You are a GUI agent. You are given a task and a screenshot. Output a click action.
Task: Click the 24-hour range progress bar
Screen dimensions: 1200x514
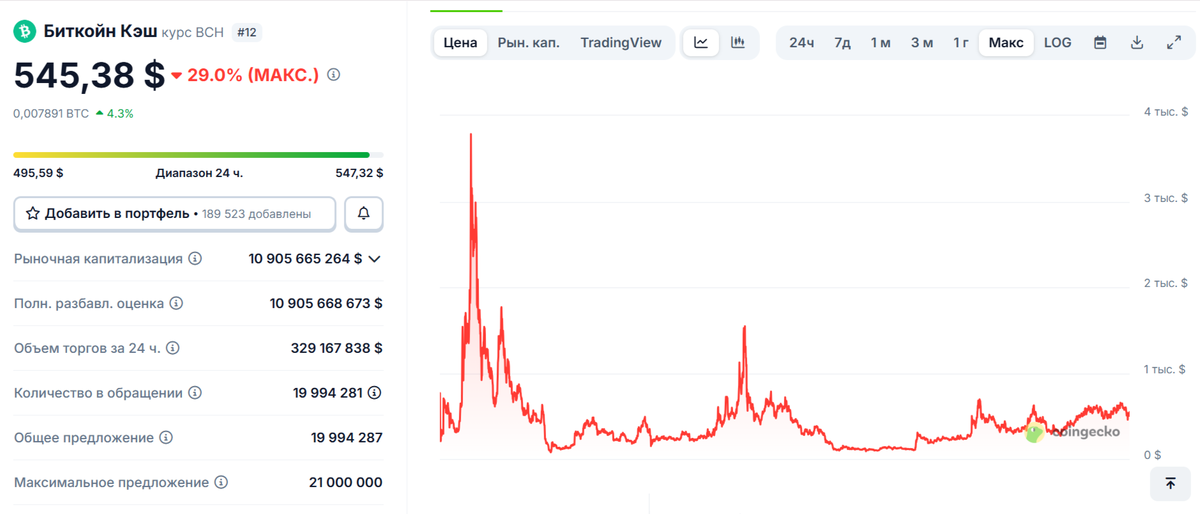(198, 155)
